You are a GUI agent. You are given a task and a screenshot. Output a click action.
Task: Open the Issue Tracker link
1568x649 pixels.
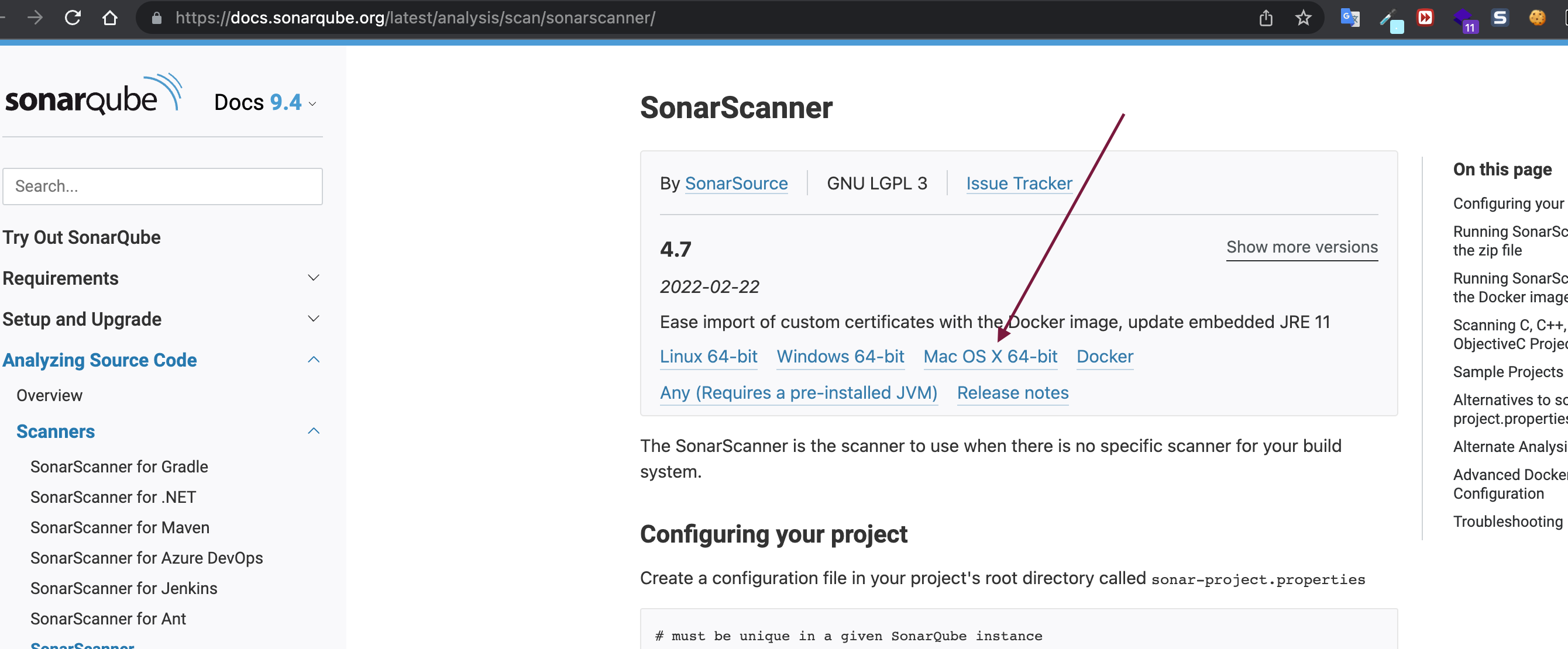point(1019,183)
